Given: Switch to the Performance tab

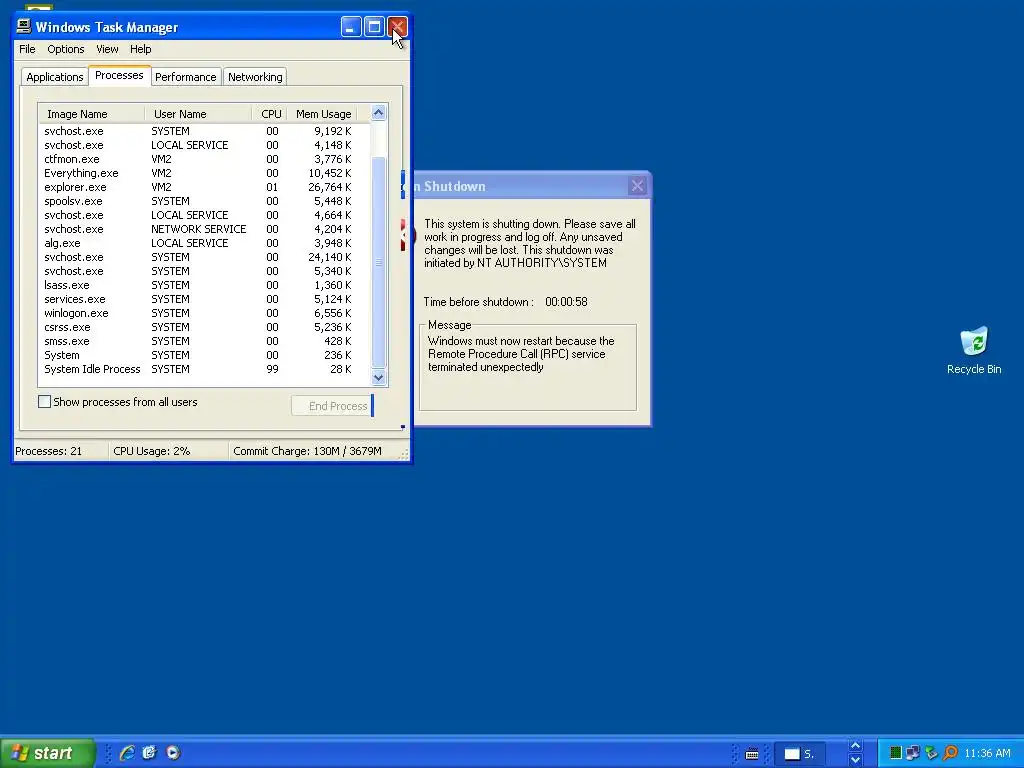Looking at the screenshot, I should click(185, 77).
